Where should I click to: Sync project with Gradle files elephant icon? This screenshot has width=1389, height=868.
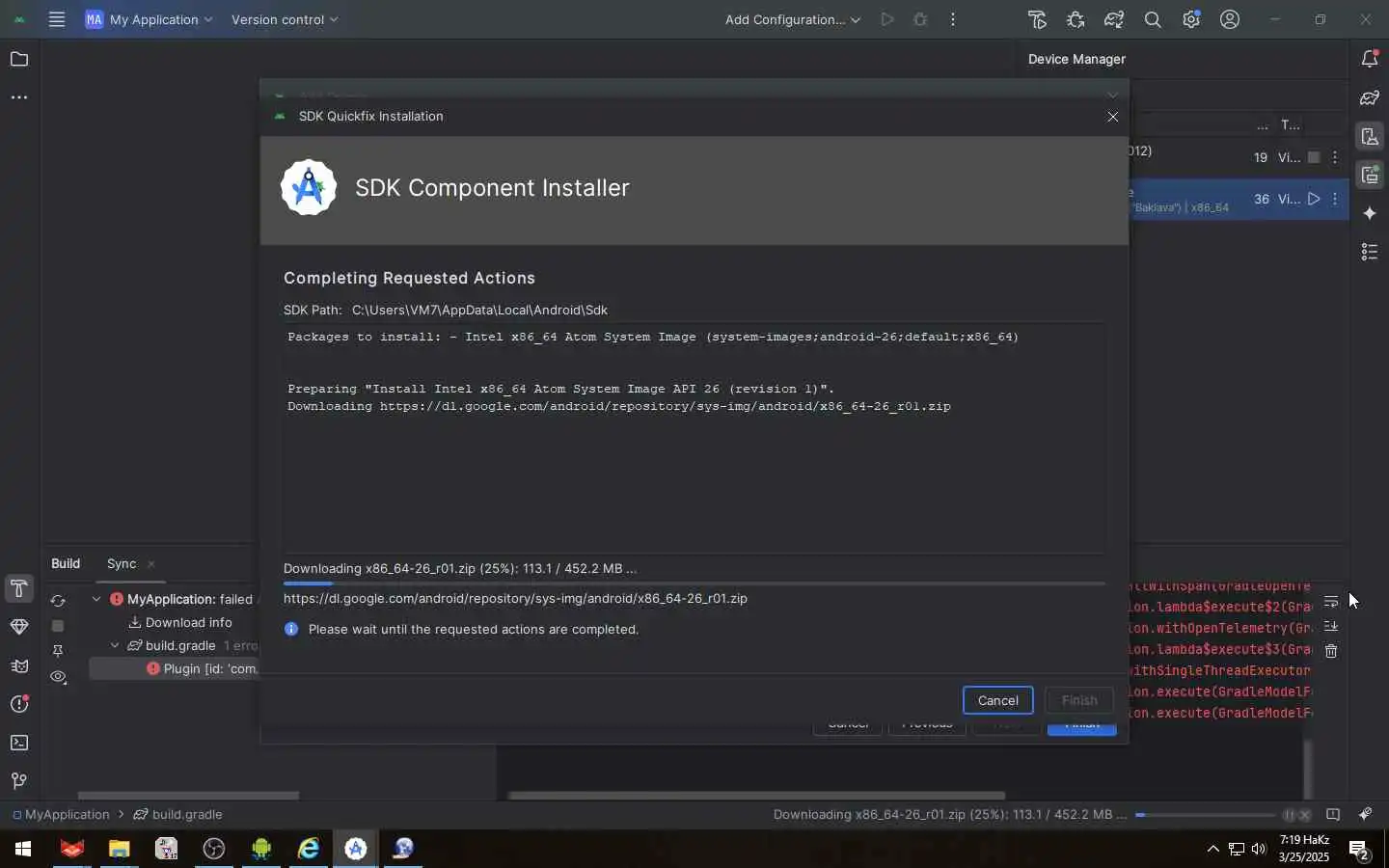[x=1115, y=19]
